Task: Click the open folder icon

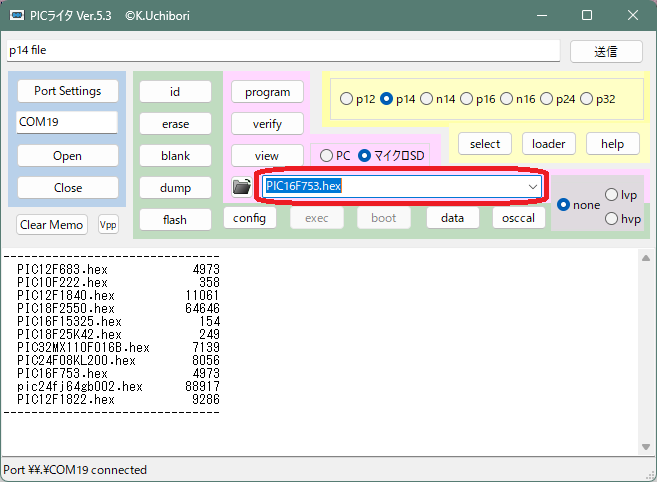Action: [x=241, y=187]
